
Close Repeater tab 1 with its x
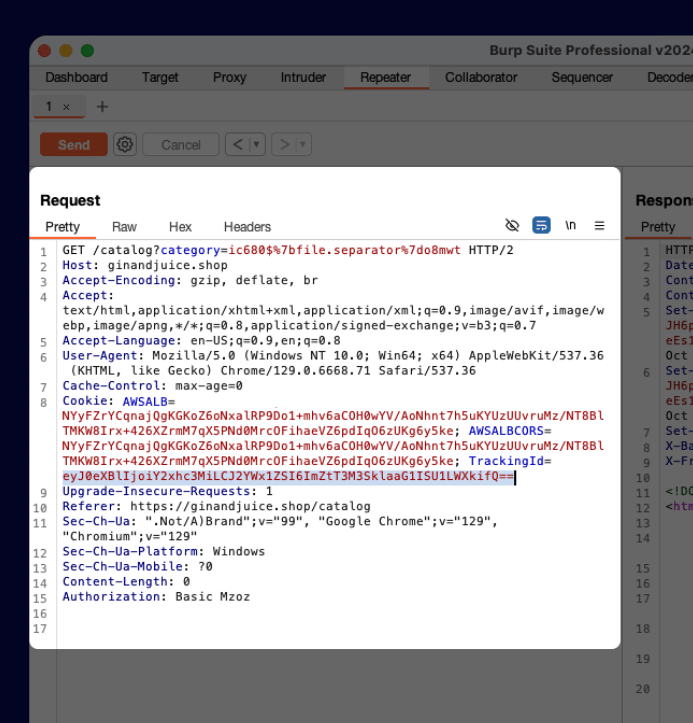click(66, 107)
